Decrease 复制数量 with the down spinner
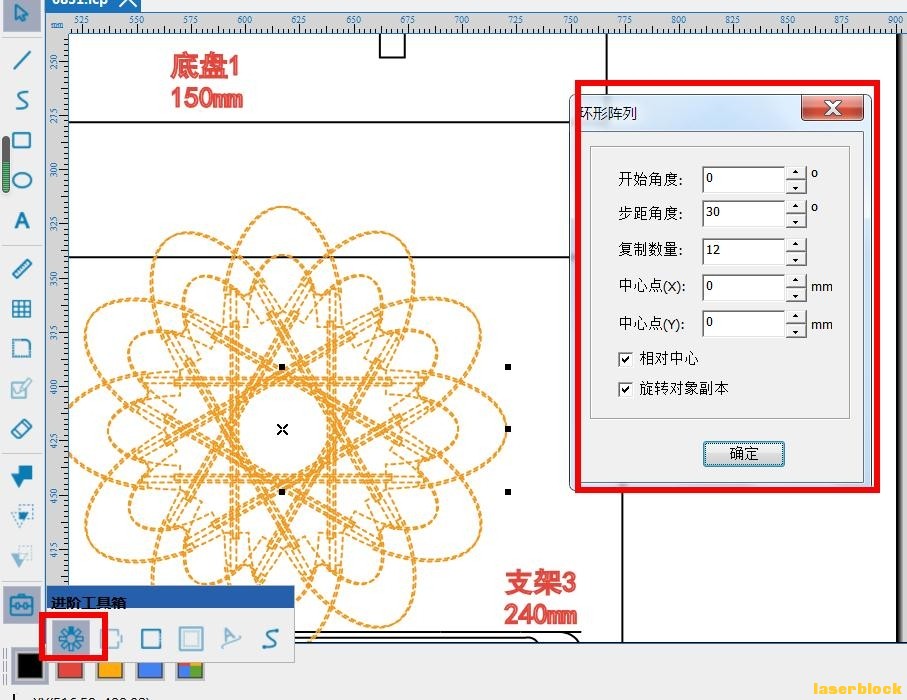Screen dimensions: 907x700 pyautogui.click(x=796, y=258)
